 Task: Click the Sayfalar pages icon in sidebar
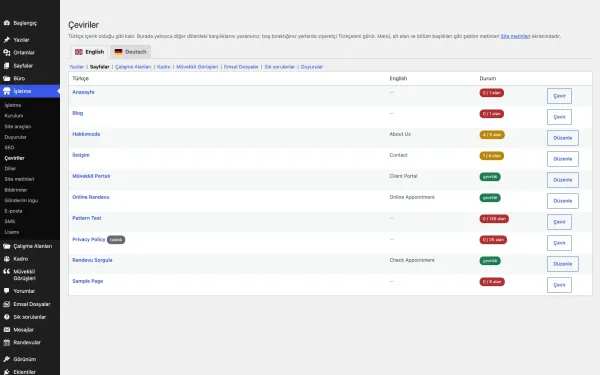coord(7,65)
